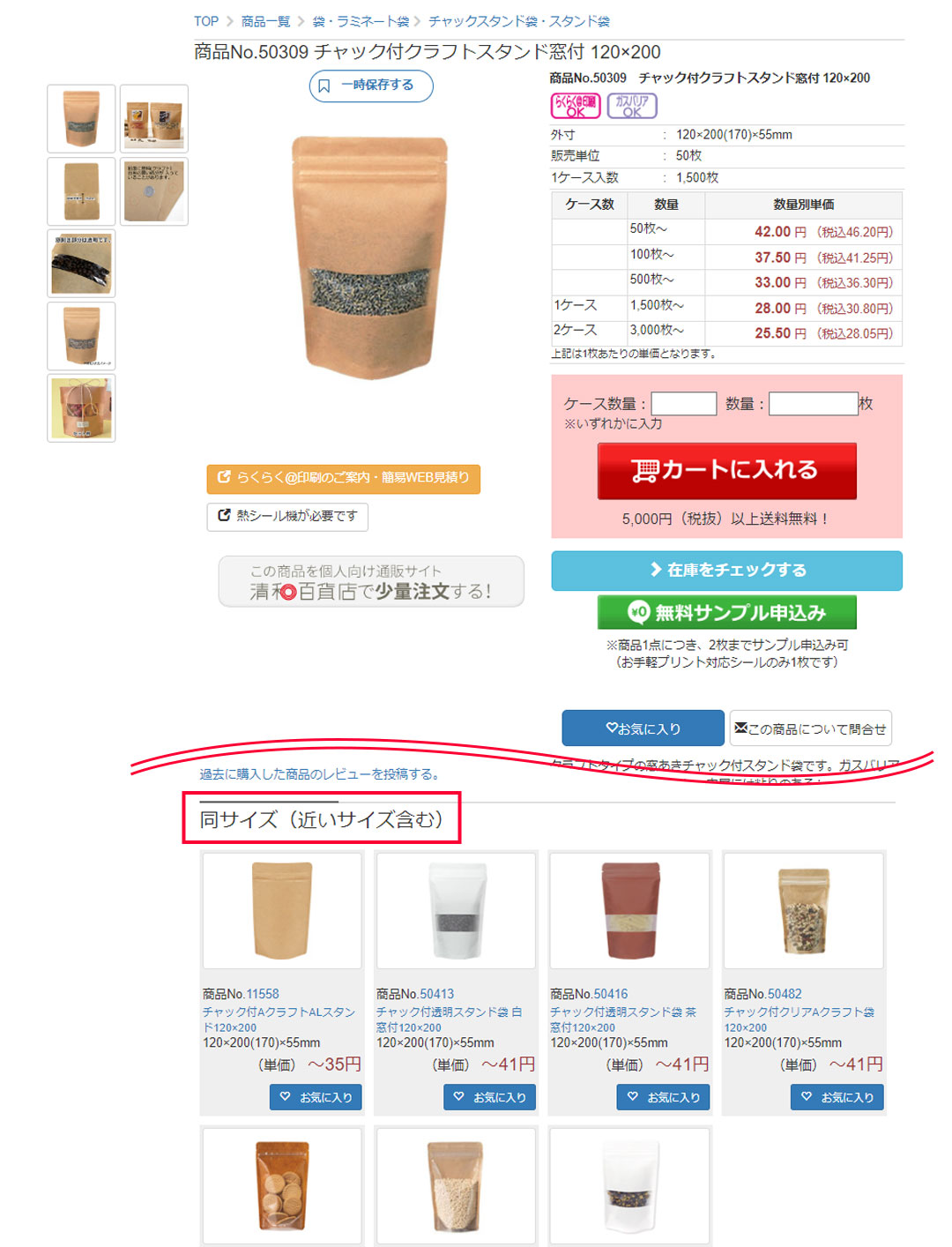
Task: Click the ケース数量 input field
Action: 684,404
